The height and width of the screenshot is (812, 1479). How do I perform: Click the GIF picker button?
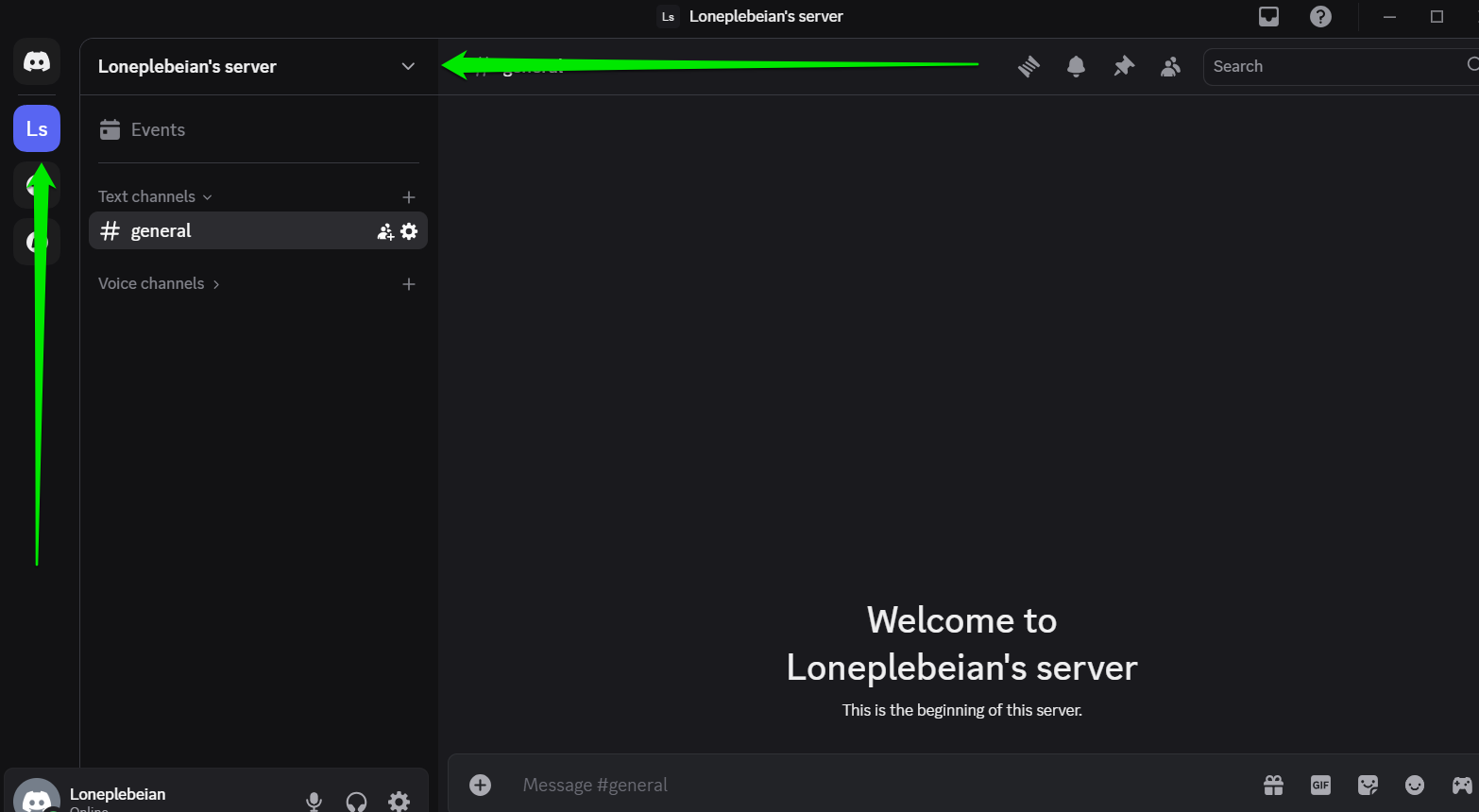click(x=1320, y=785)
